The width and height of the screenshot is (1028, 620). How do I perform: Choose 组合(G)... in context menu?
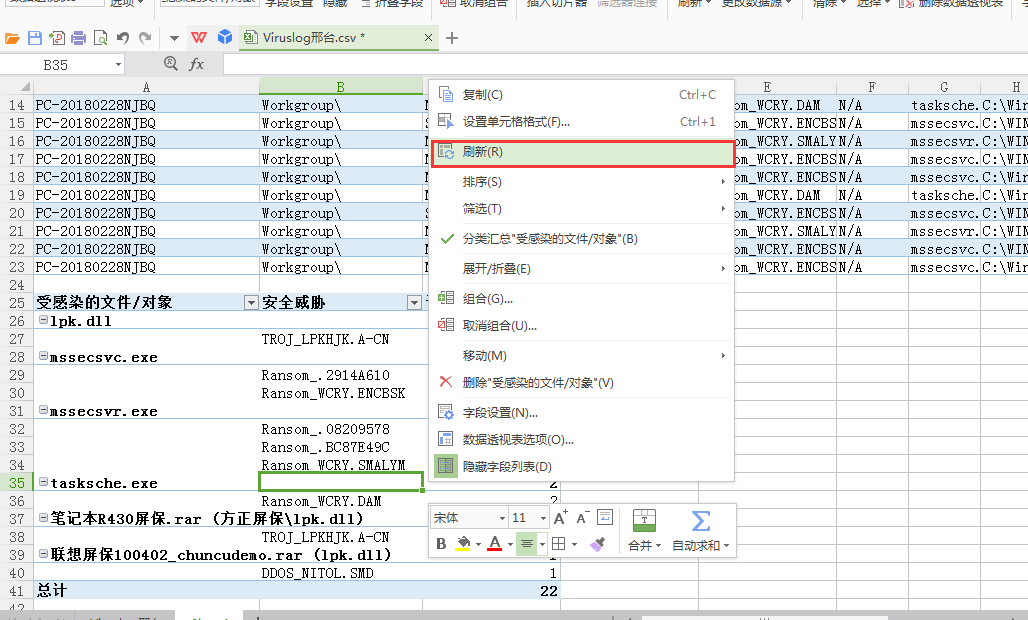pos(581,299)
